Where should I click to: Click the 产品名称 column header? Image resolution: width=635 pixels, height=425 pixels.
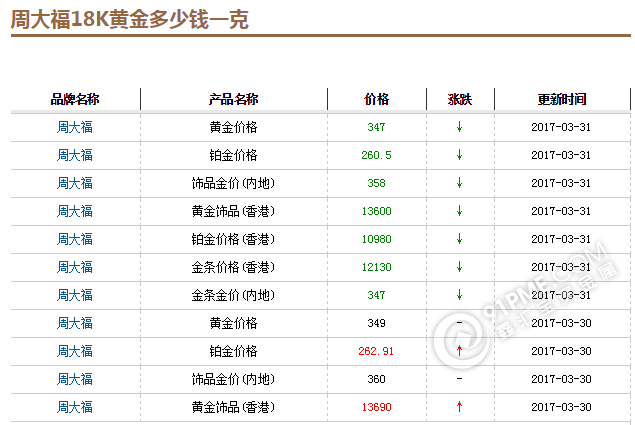click(234, 99)
